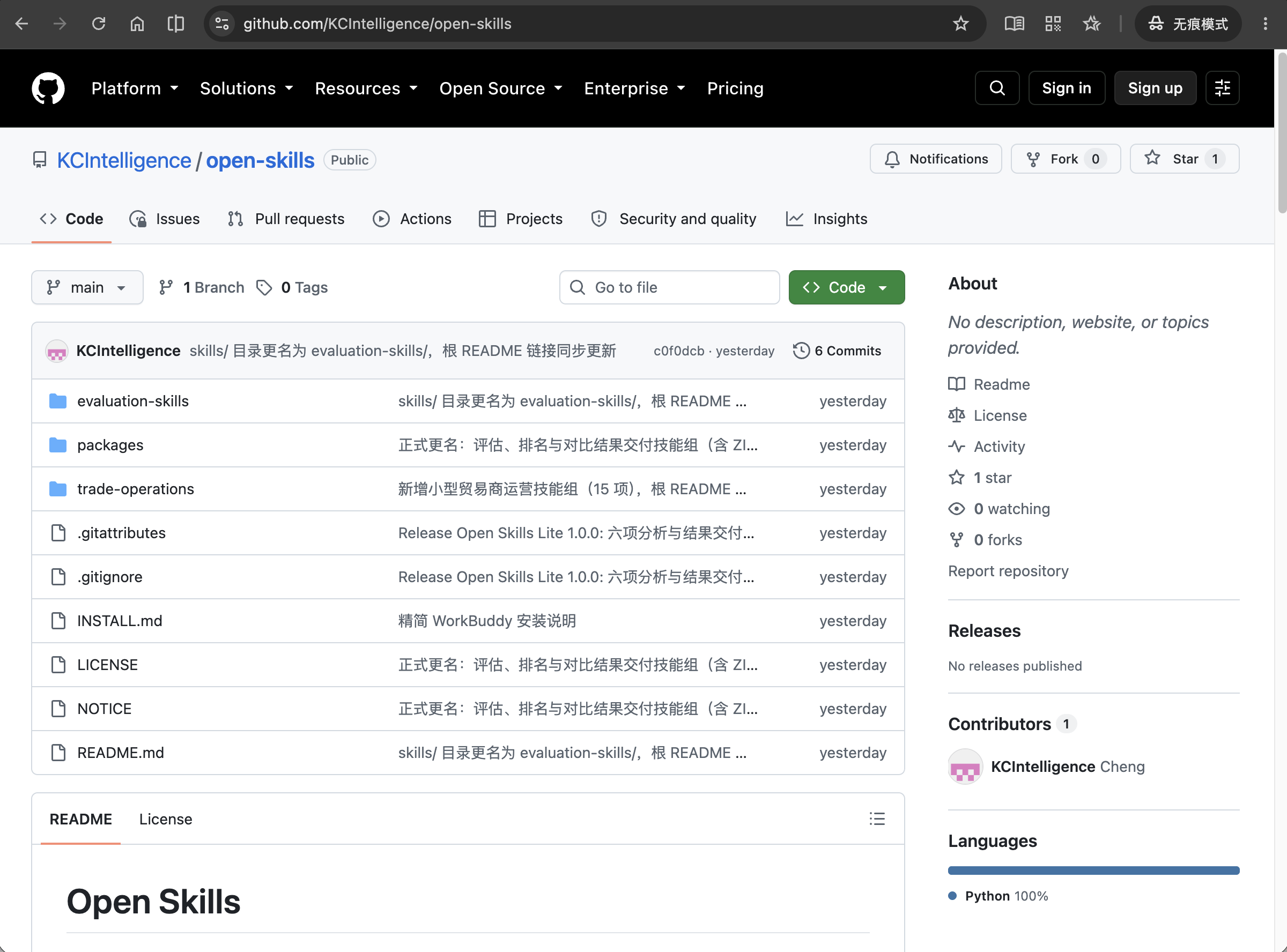This screenshot has width=1287, height=952.
Task: Star the open-skills repository
Action: [1184, 159]
